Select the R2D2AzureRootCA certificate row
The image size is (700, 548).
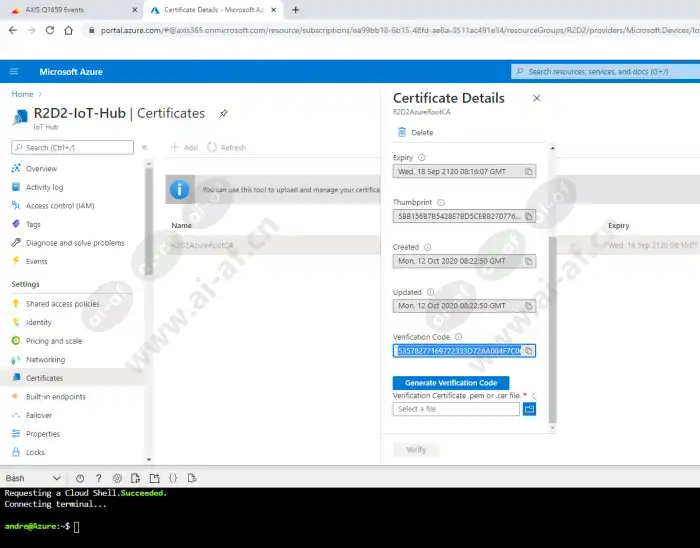click(273, 245)
